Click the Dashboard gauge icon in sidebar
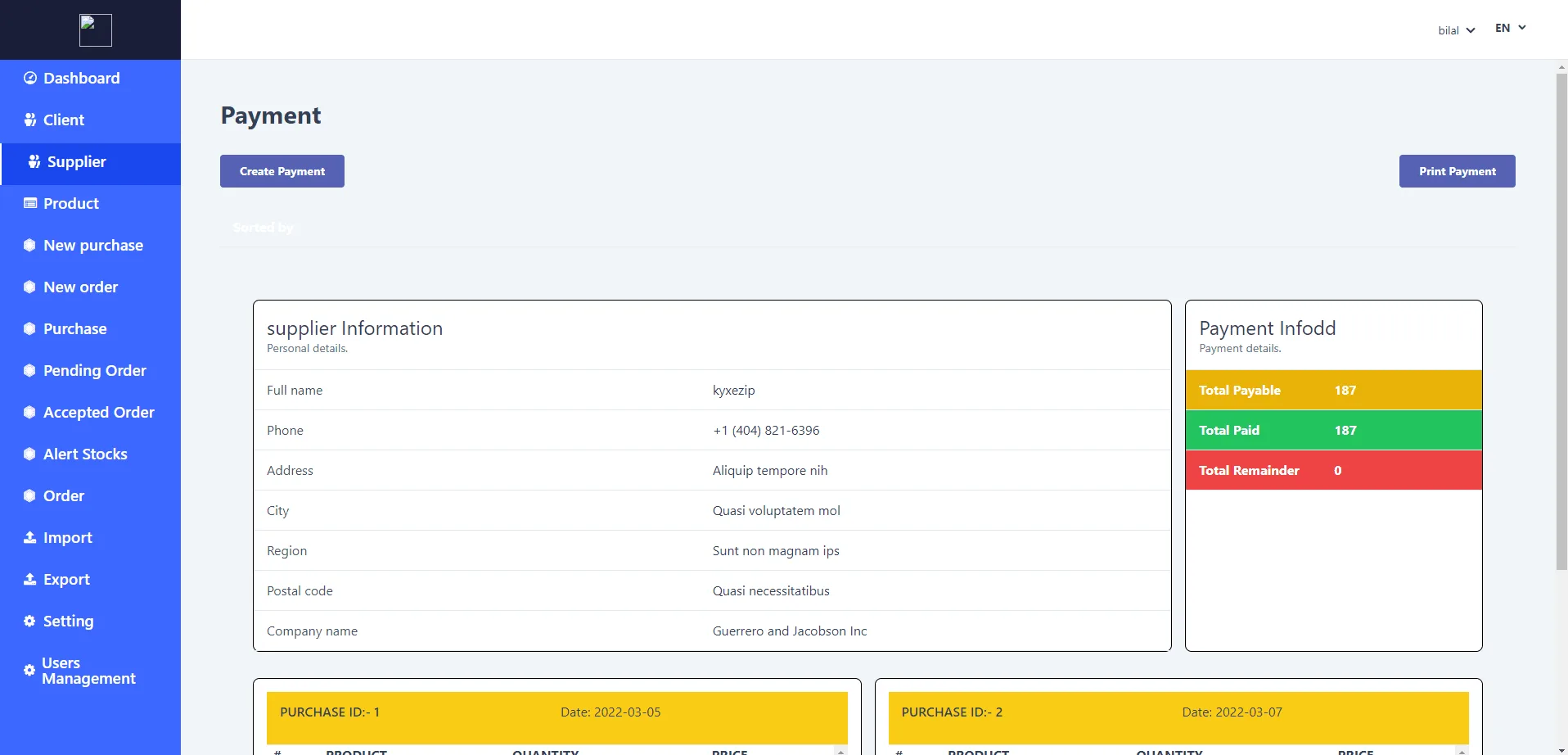The height and width of the screenshot is (755, 1568). 30,79
